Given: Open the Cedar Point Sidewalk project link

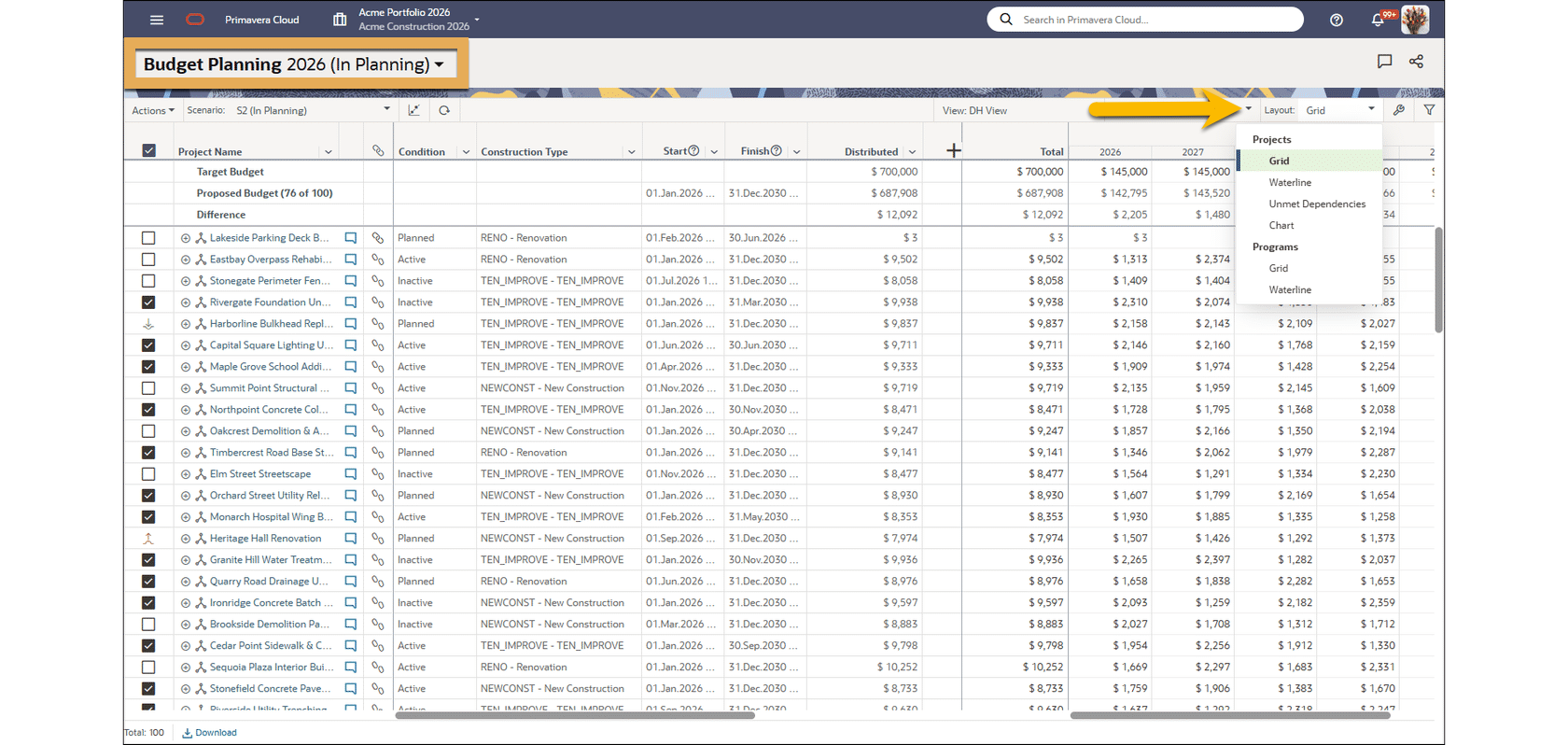Looking at the screenshot, I should coord(271,646).
